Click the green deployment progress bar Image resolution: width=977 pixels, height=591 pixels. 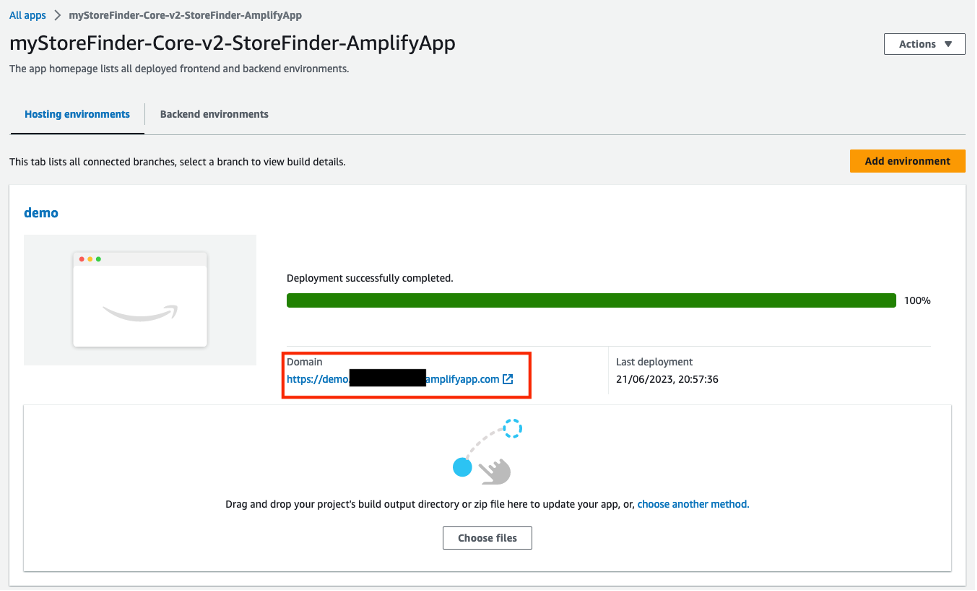(x=590, y=299)
